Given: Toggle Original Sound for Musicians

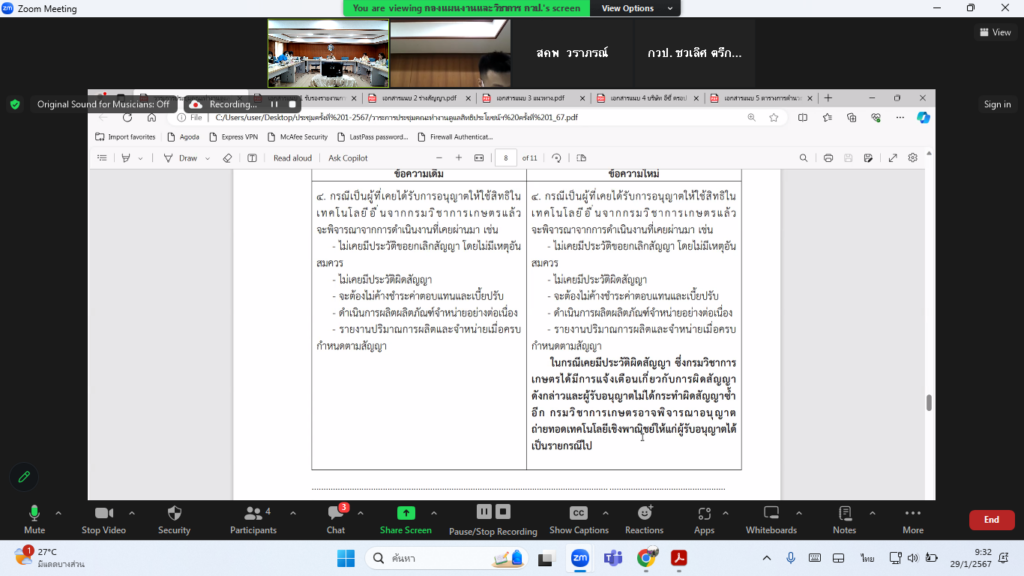Looking at the screenshot, I should [103, 104].
